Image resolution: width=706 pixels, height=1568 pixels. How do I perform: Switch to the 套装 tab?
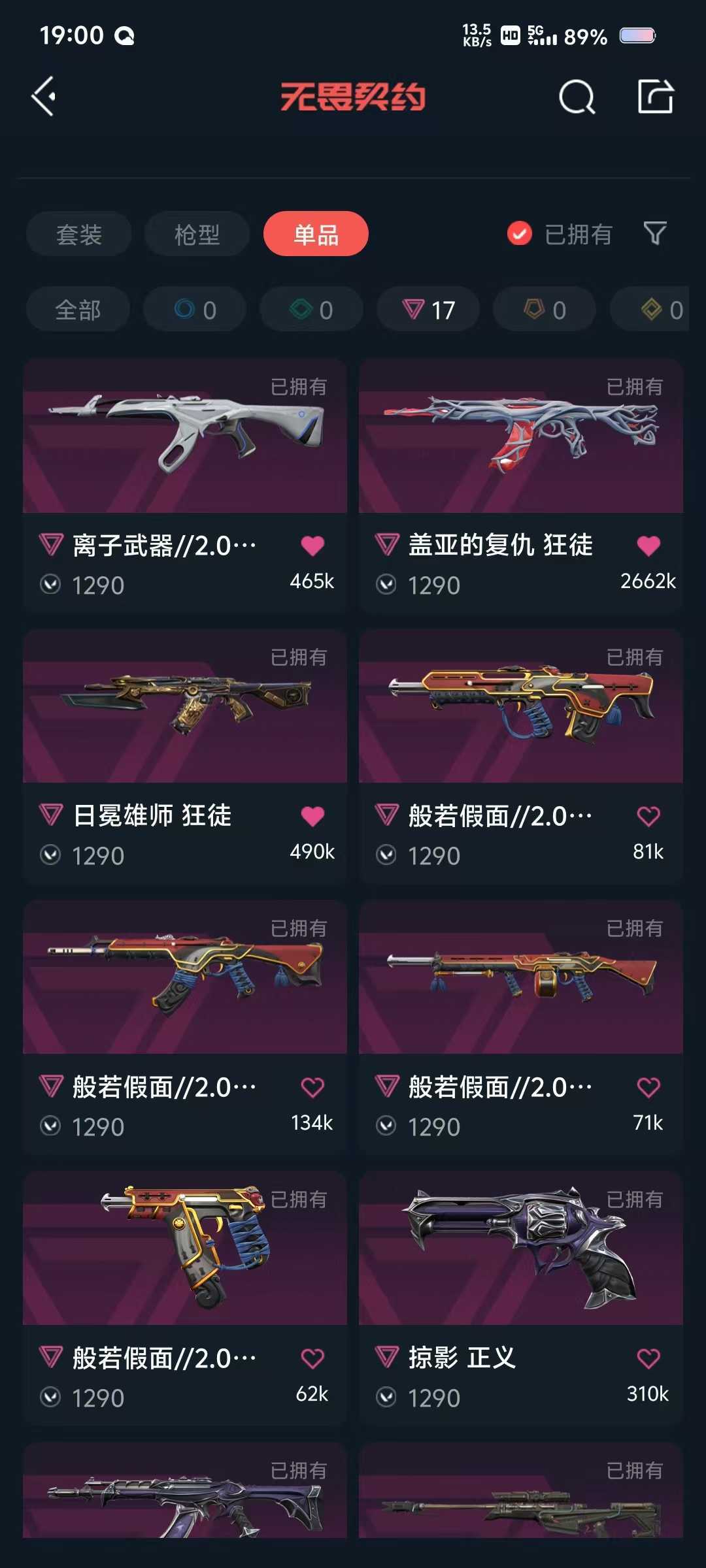(x=79, y=234)
